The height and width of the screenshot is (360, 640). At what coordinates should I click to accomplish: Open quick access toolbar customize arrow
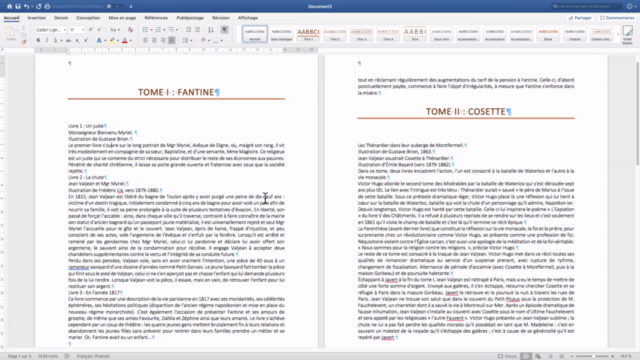coord(131,7)
